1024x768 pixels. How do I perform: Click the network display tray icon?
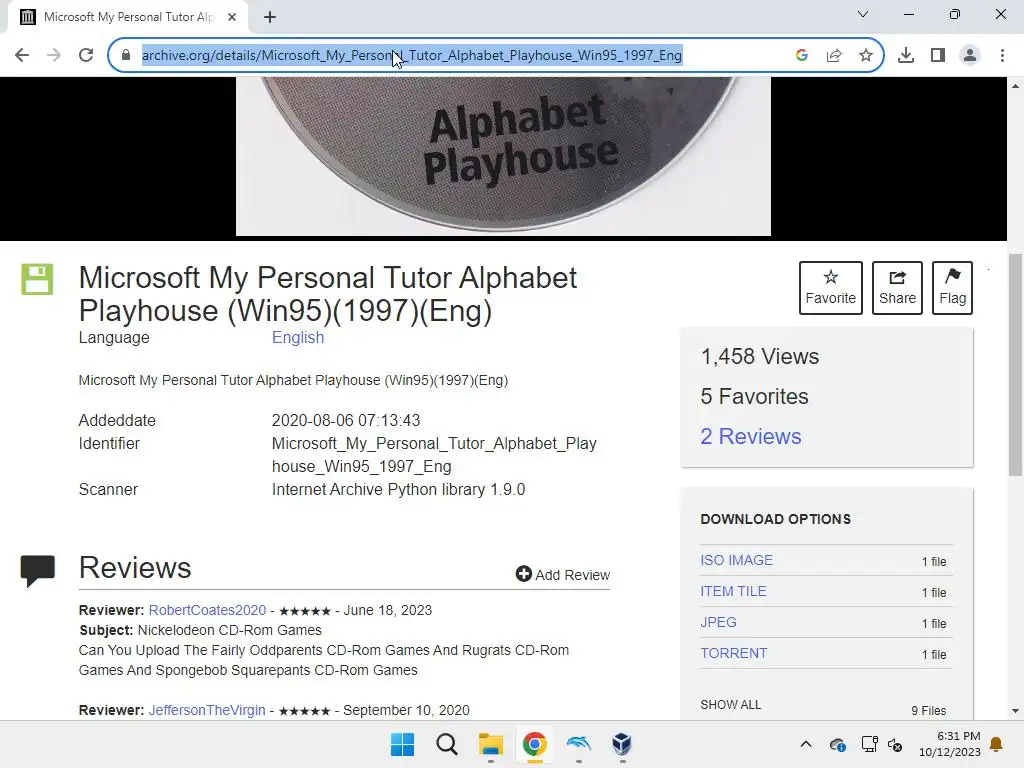869,744
